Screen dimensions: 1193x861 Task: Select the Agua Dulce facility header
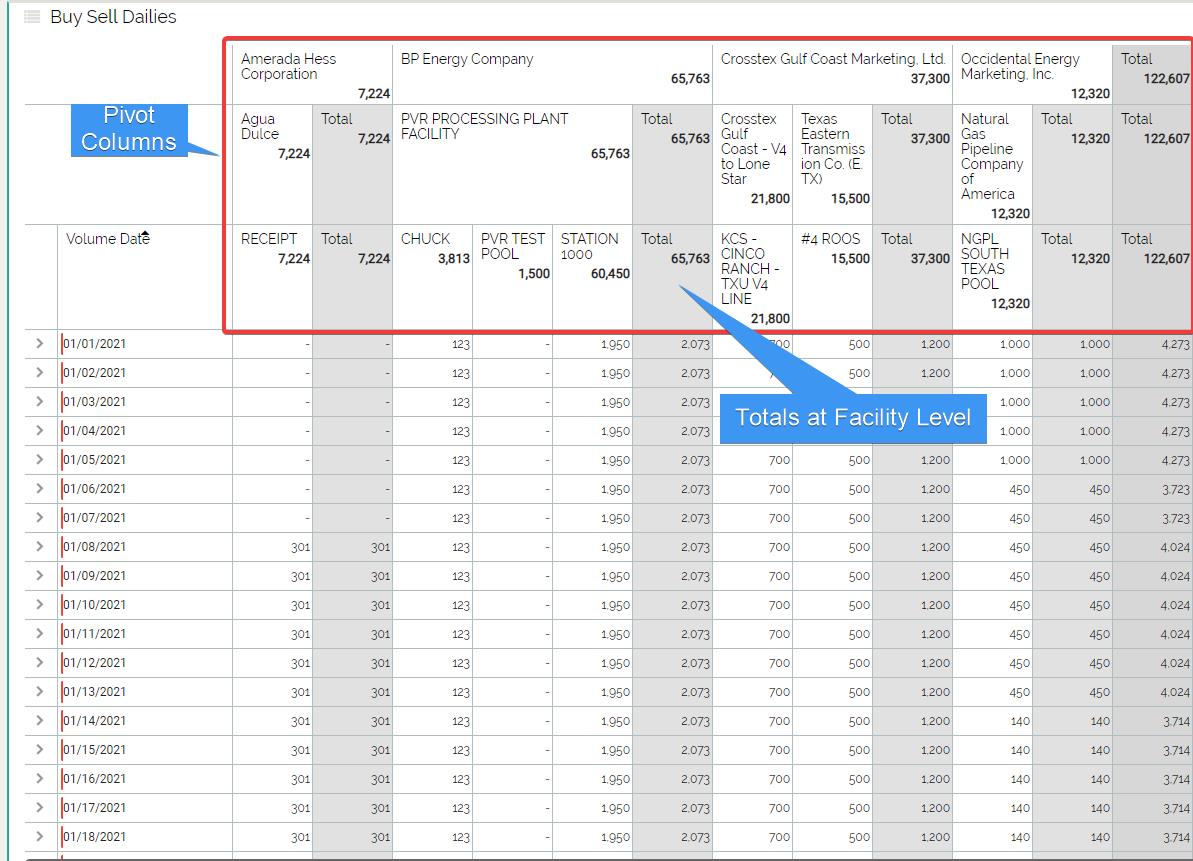260,127
